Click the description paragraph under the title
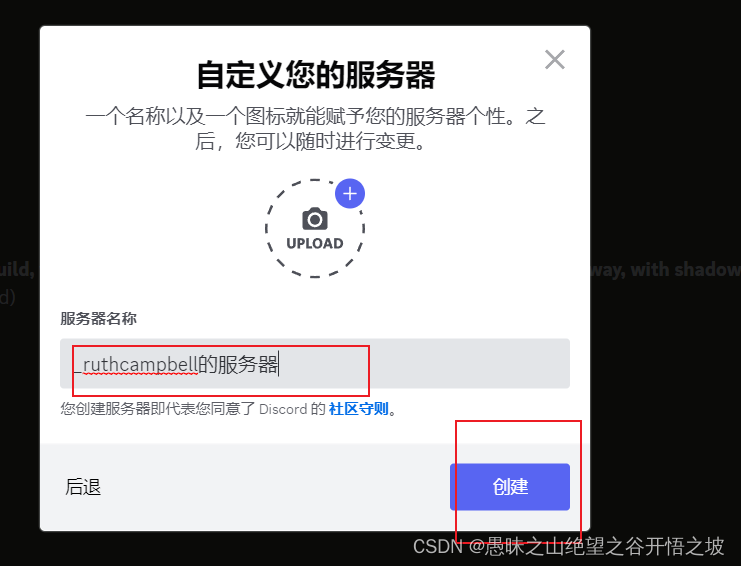 (x=315, y=129)
